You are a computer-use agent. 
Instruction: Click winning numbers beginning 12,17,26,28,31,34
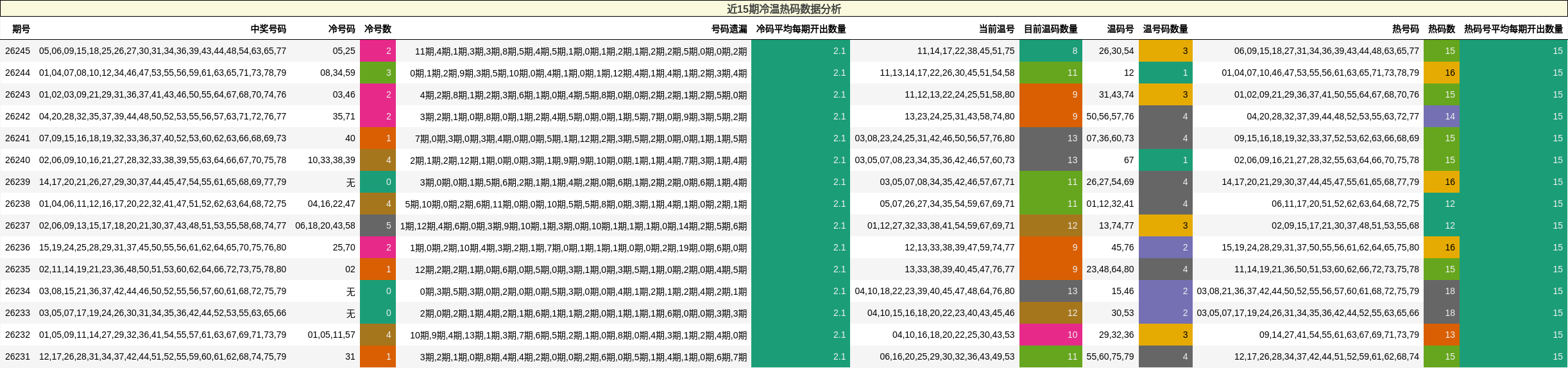(x=163, y=356)
